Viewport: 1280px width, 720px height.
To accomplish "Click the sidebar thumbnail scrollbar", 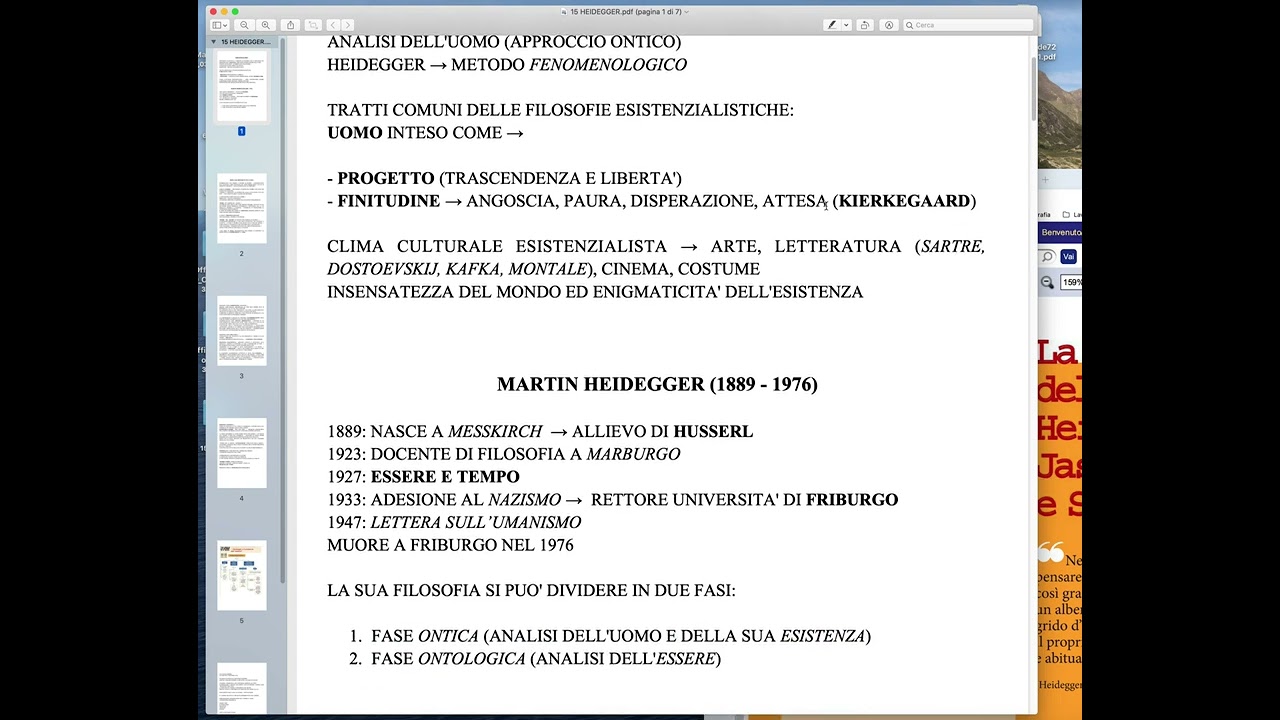I will click(283, 310).
